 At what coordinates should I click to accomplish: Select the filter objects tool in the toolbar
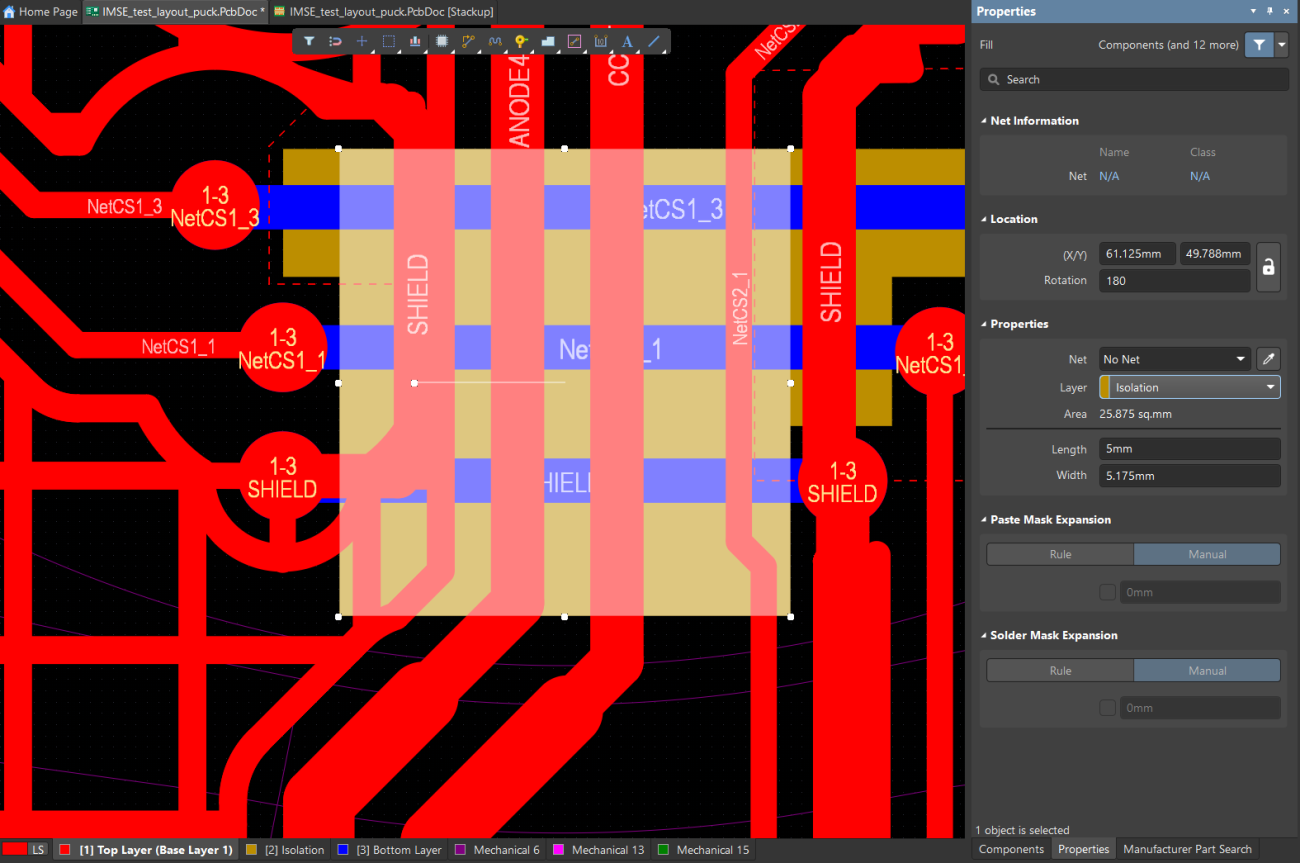[x=308, y=41]
